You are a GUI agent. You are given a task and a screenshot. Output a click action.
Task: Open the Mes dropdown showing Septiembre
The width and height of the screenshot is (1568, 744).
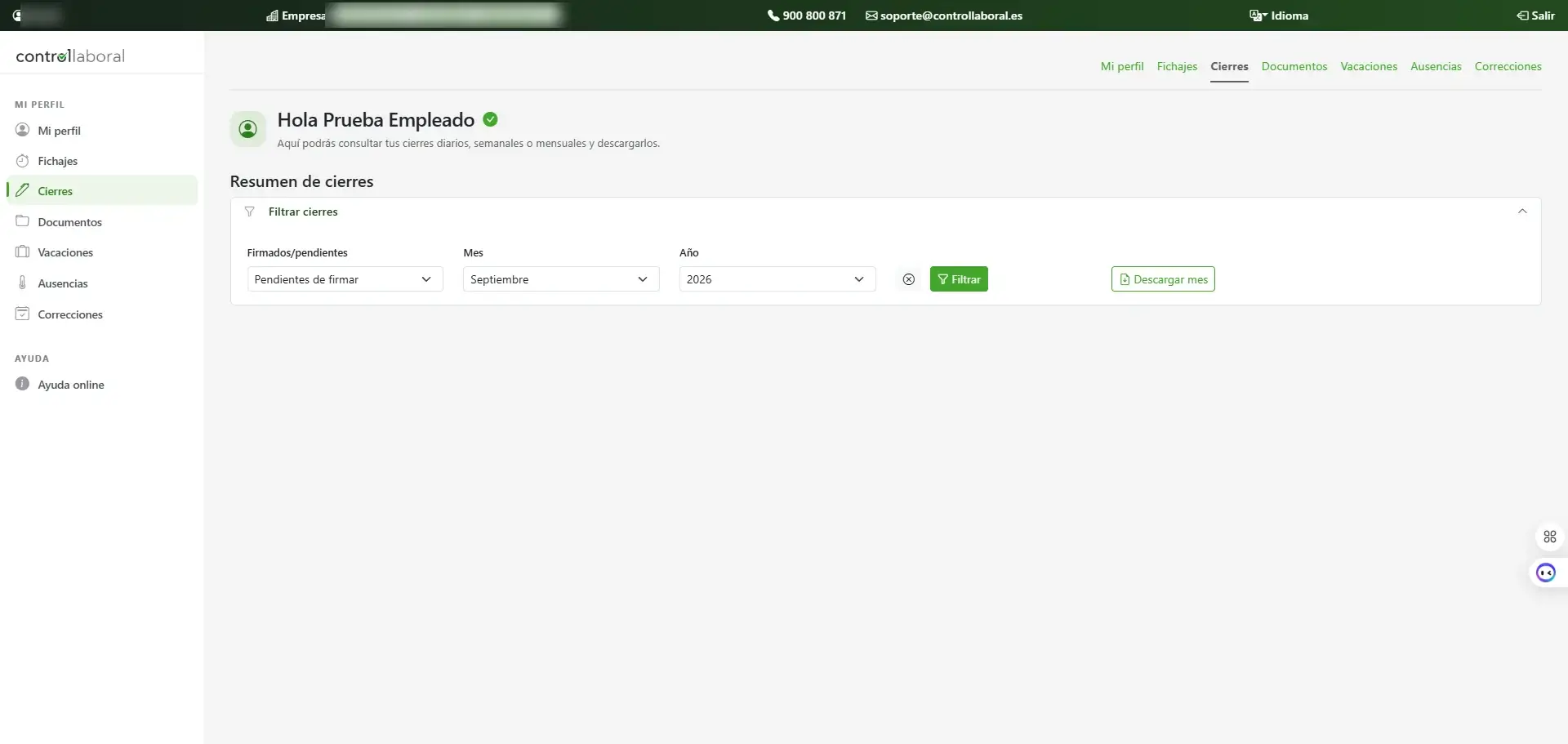click(x=561, y=279)
